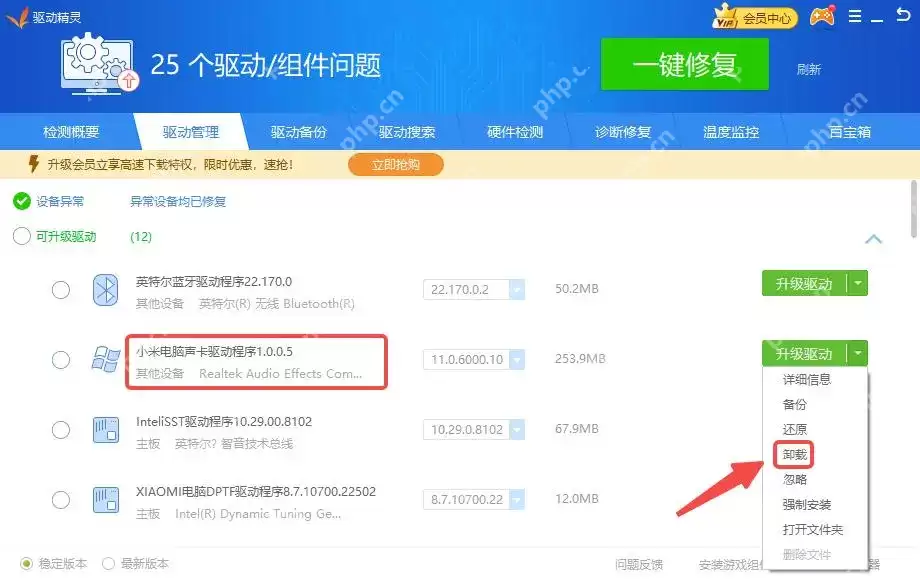Choose 打开文件夹 from the dropdown menu
Image resolution: width=920 pixels, height=580 pixels.
(x=813, y=530)
